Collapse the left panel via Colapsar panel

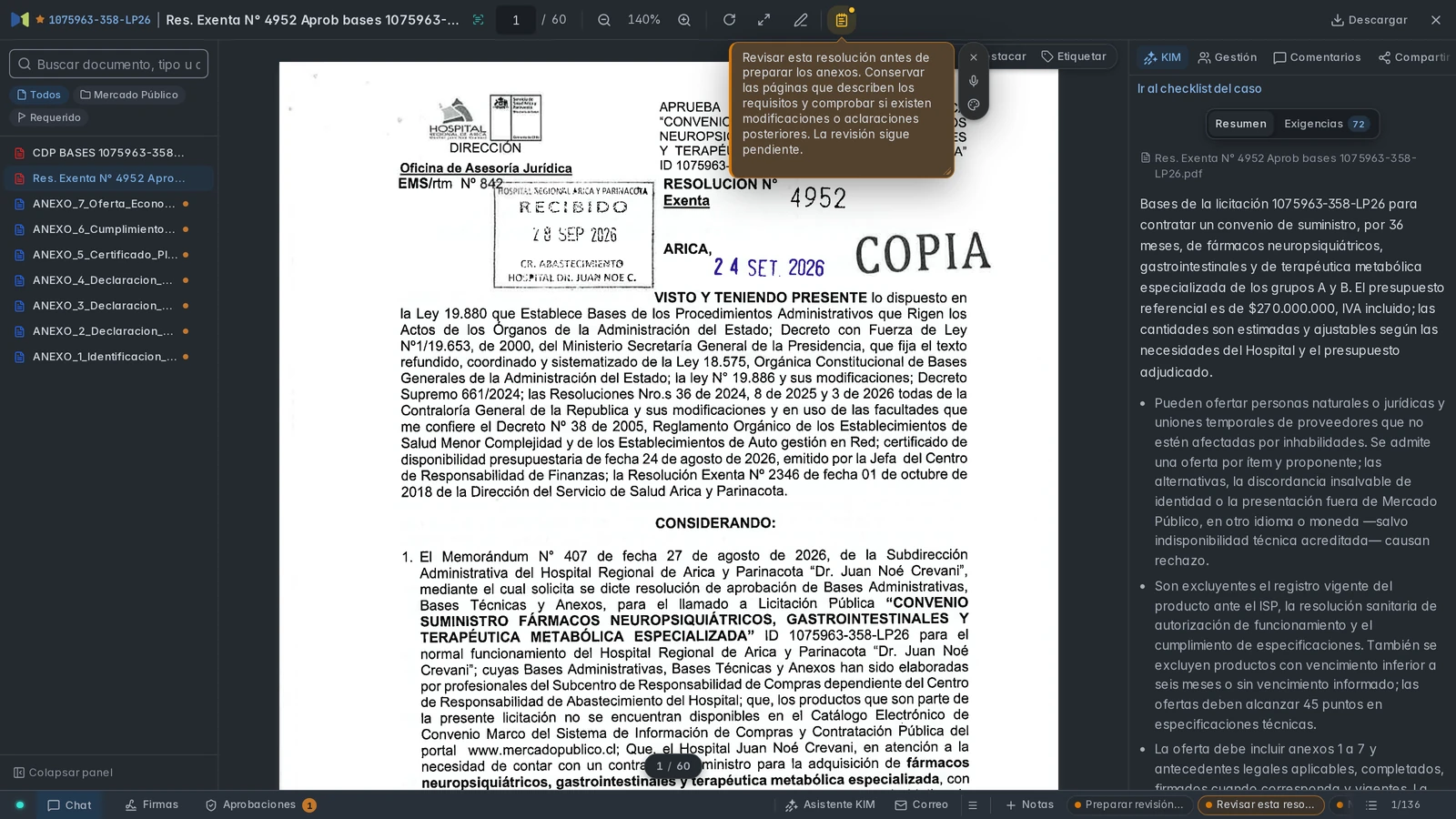pyautogui.click(x=64, y=773)
